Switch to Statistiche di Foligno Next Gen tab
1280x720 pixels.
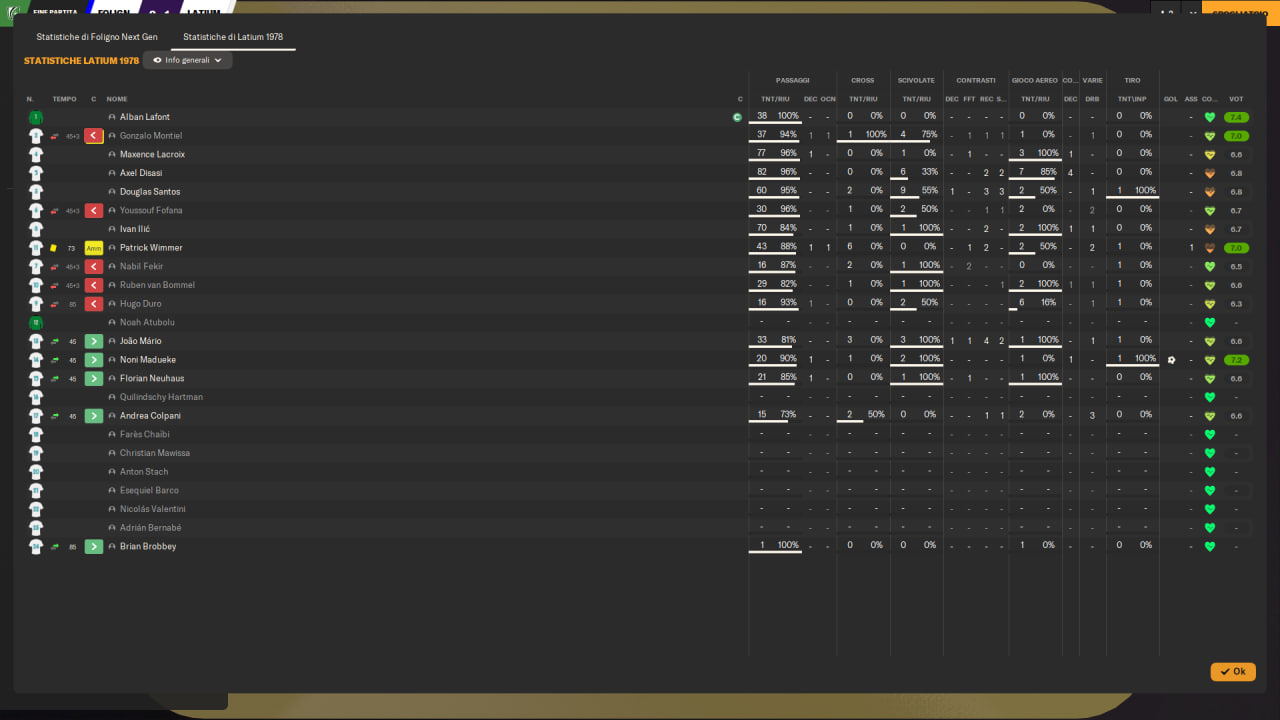[97, 37]
